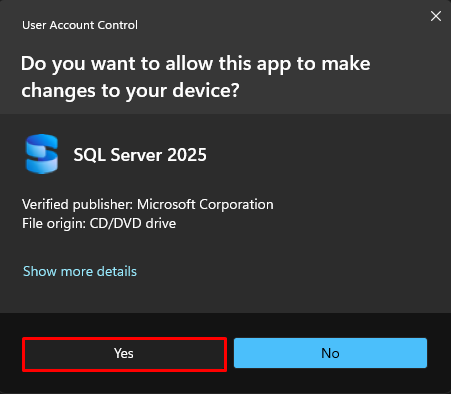451x394 pixels.
Task: Click the 'Microsoft Corporation' publisher name
Action: (205, 204)
